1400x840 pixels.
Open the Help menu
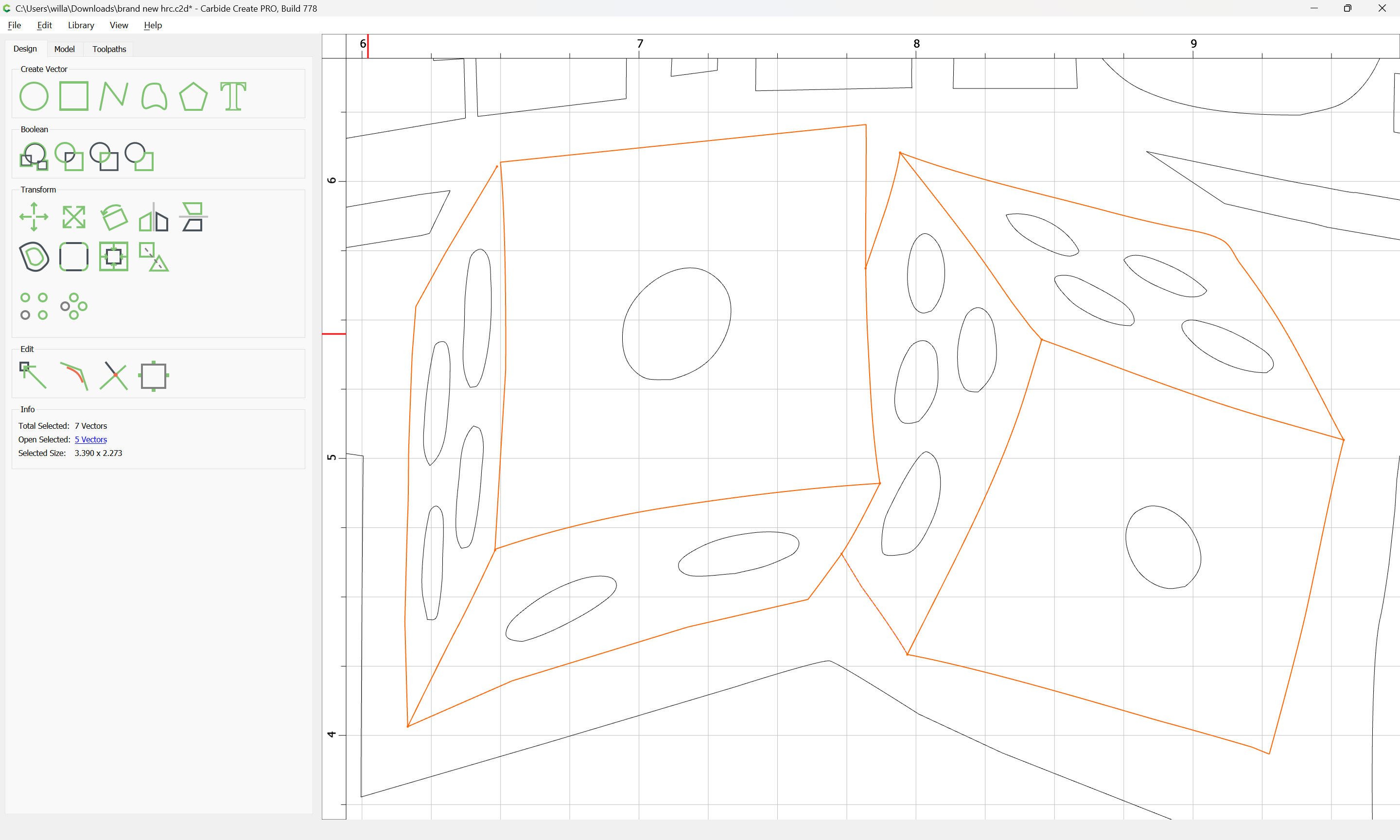pyautogui.click(x=153, y=25)
